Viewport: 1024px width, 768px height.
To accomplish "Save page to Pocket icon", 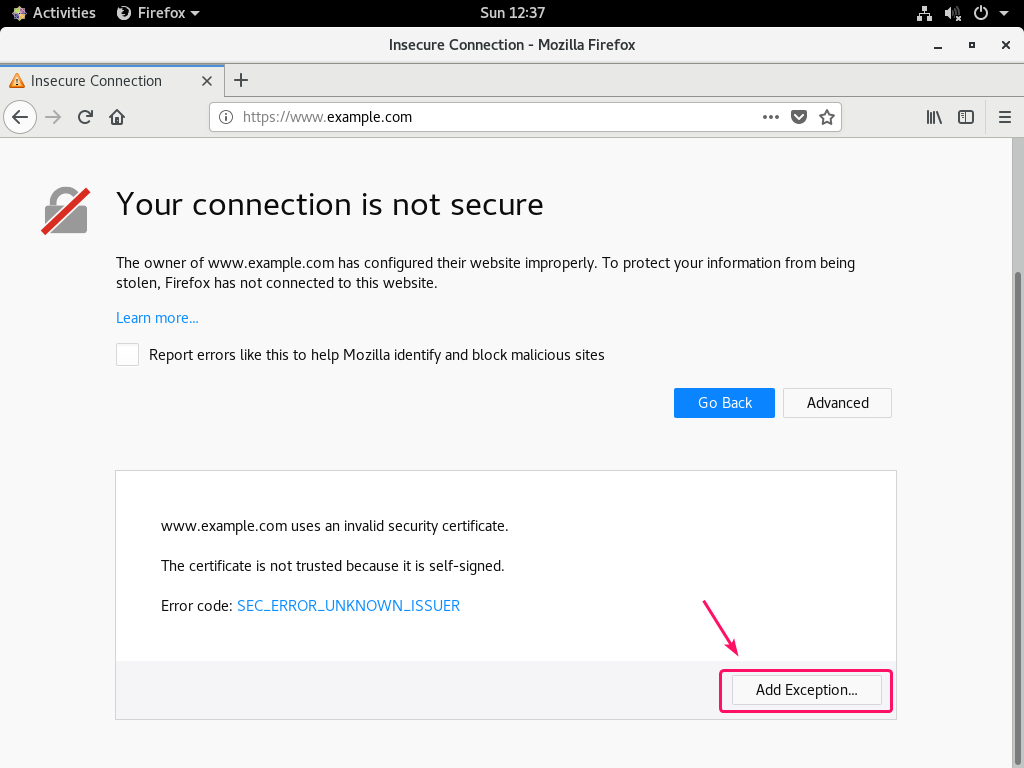I will [x=799, y=117].
